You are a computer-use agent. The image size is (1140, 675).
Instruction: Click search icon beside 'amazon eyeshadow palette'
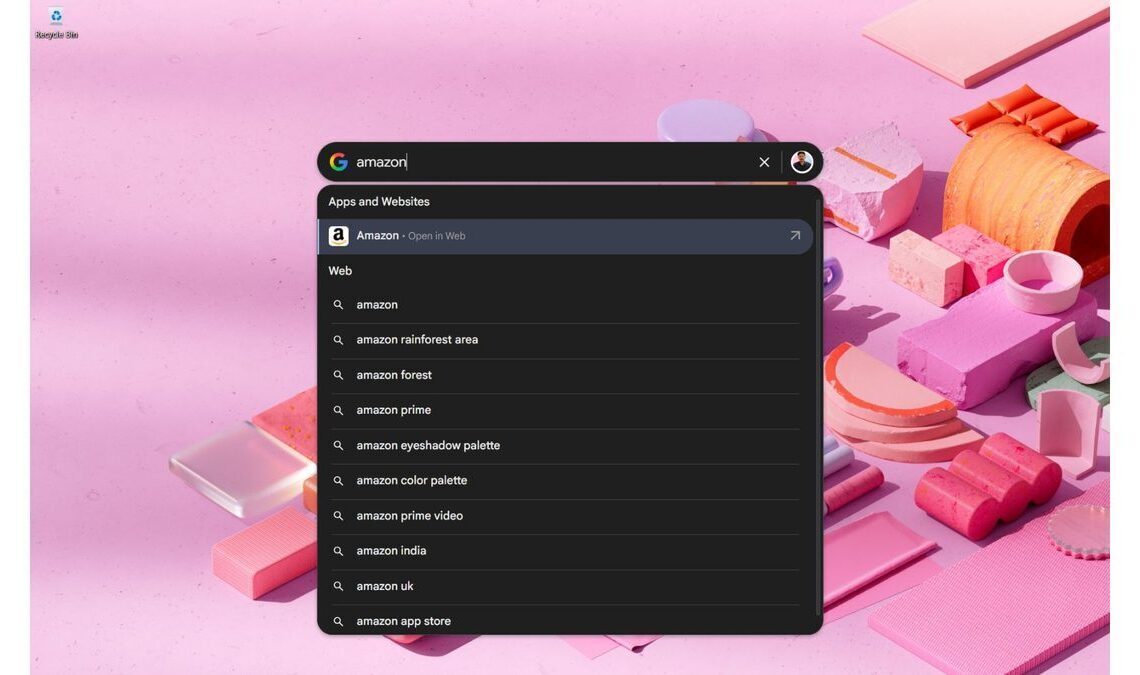pos(338,445)
